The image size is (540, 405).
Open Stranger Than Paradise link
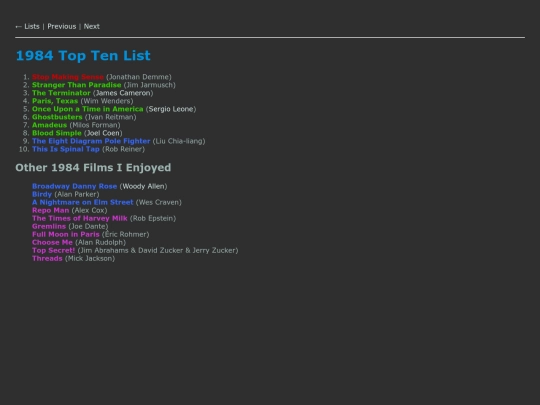[76, 85]
